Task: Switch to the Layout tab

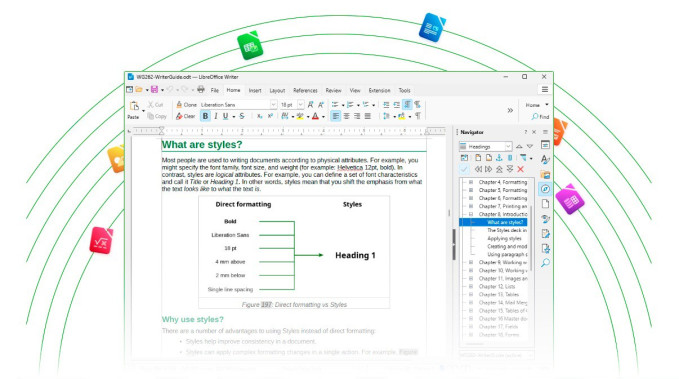Action: (x=277, y=90)
